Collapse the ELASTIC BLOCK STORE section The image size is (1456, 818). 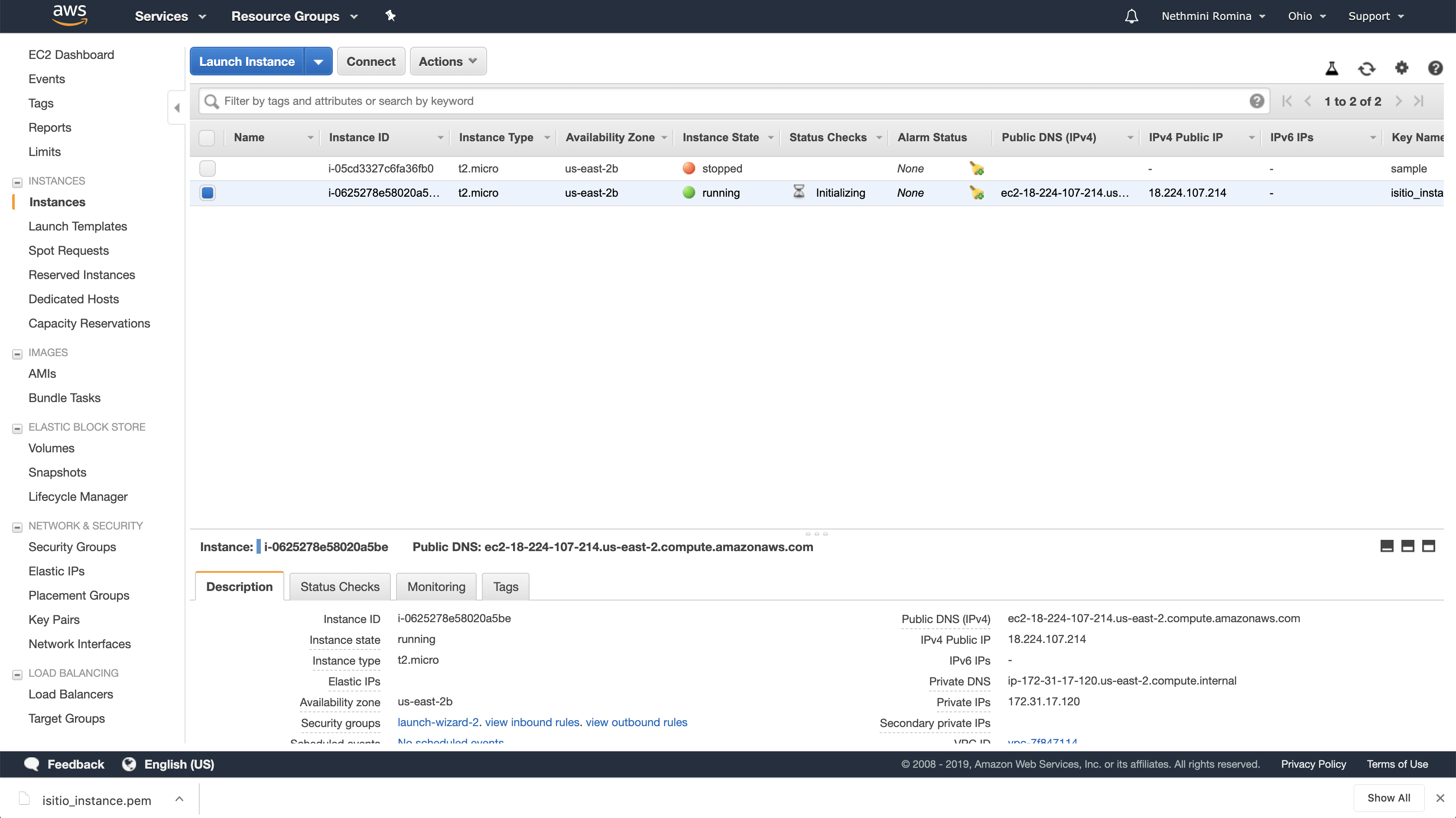17,428
